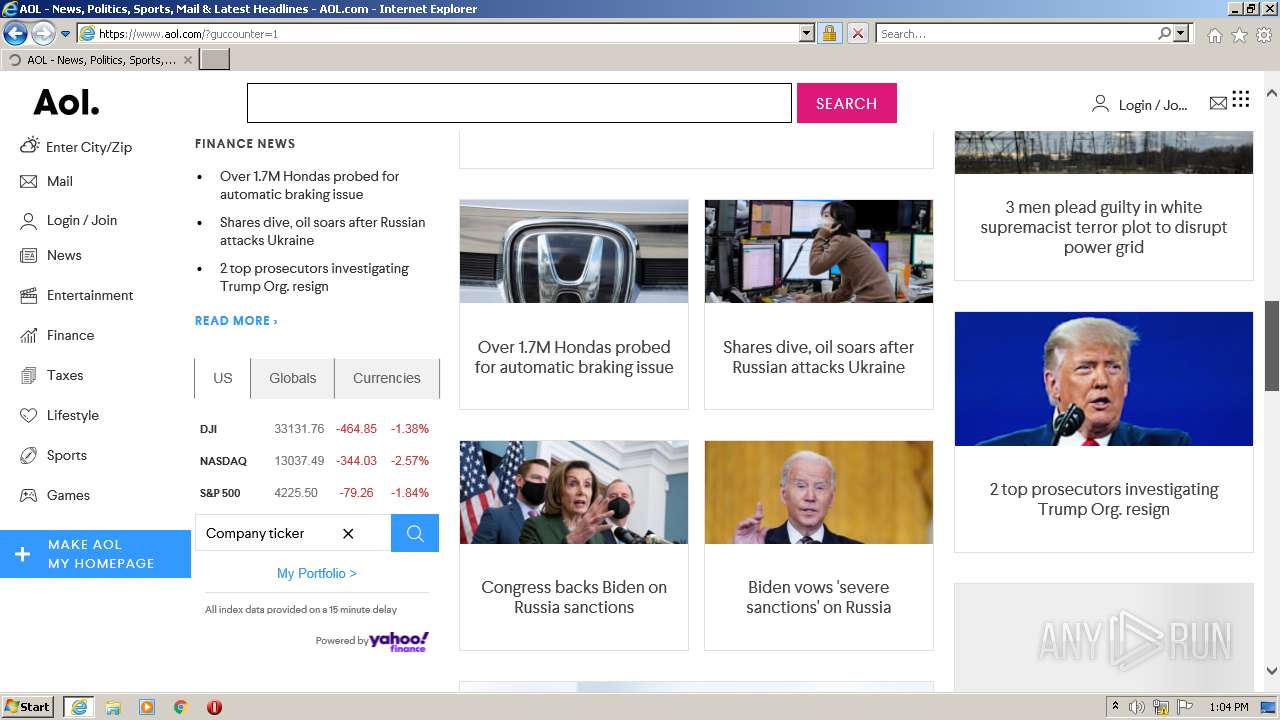Click the browser Back arrow button
Viewport: 1280px width, 720px height.
coord(15,33)
